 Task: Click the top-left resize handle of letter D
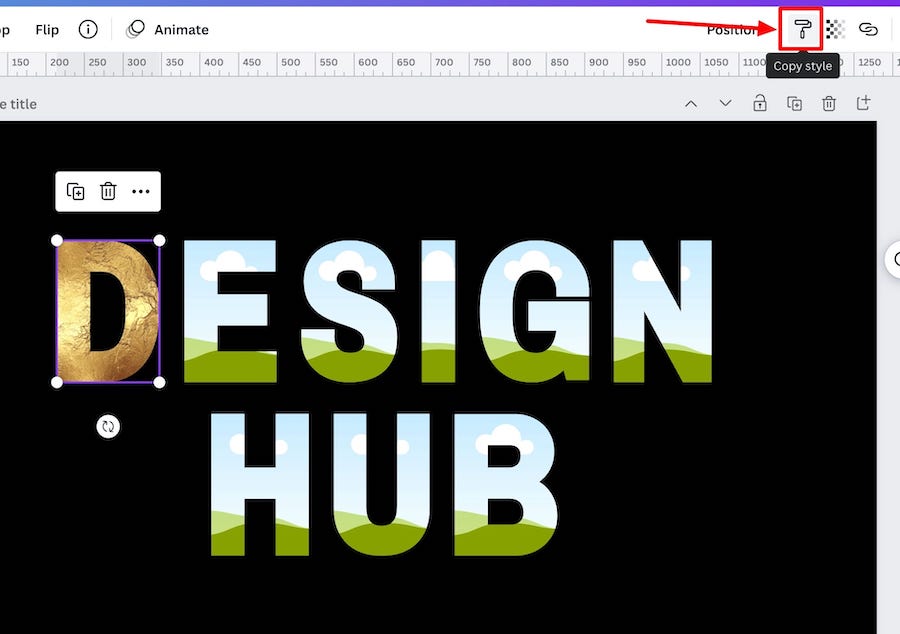tap(57, 240)
